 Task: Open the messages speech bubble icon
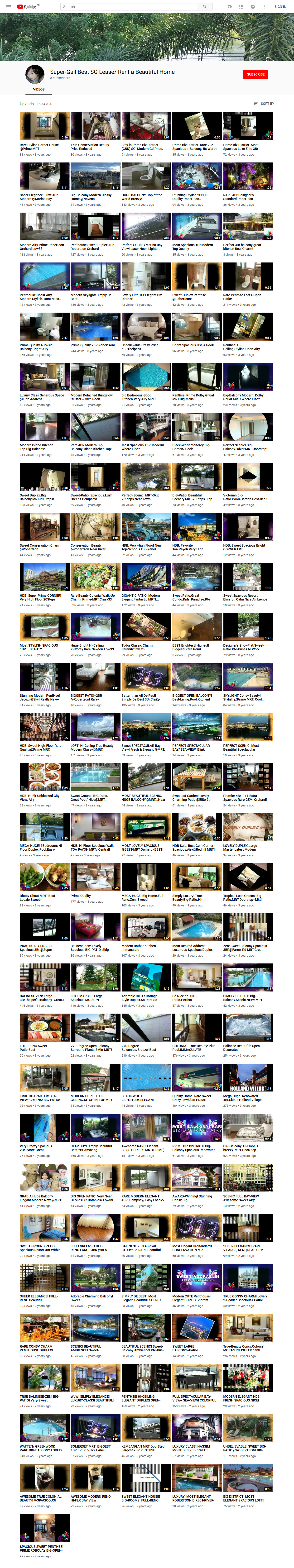253,7
